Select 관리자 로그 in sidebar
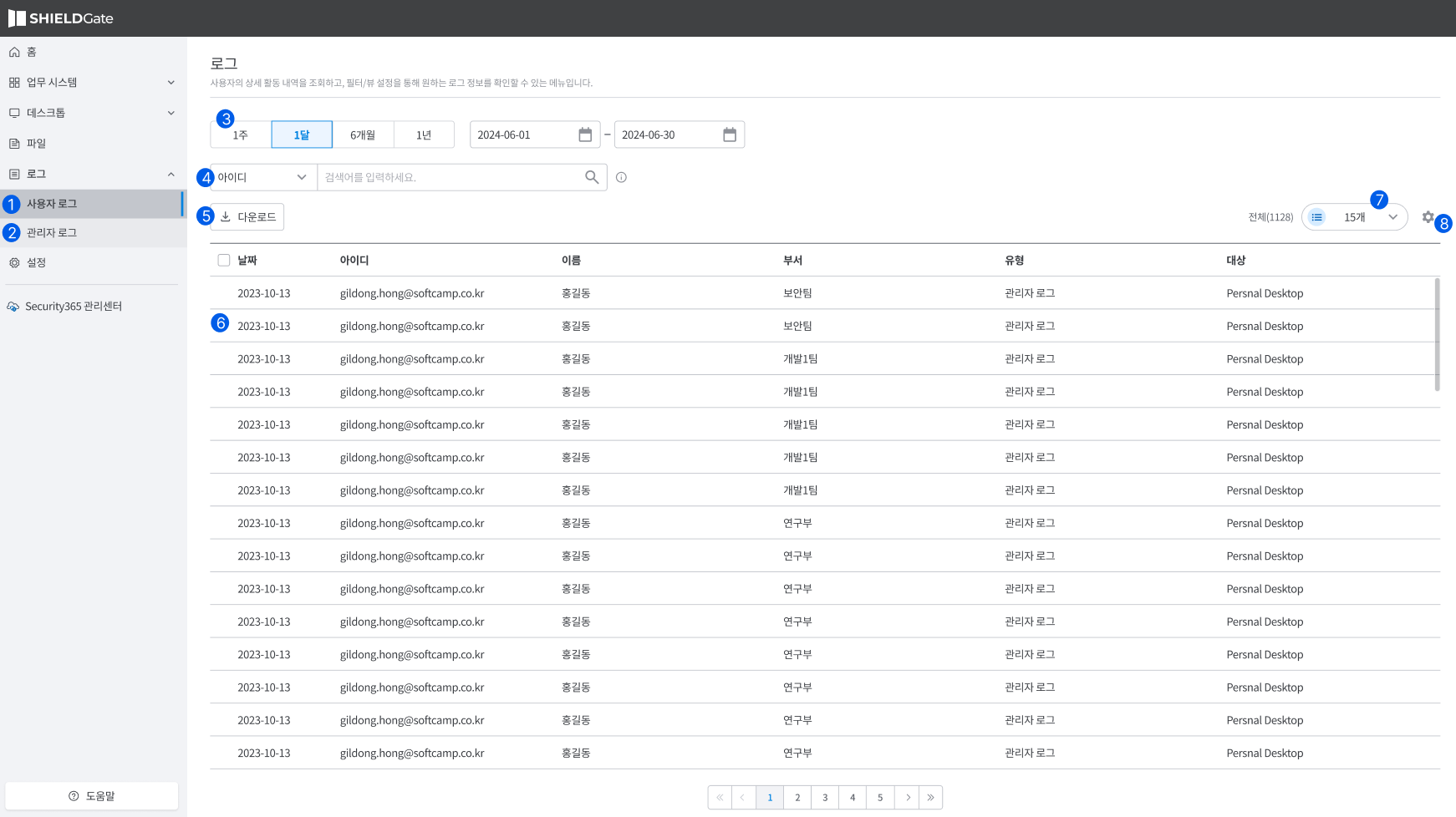This screenshot has height=817, width=1456. point(93,233)
